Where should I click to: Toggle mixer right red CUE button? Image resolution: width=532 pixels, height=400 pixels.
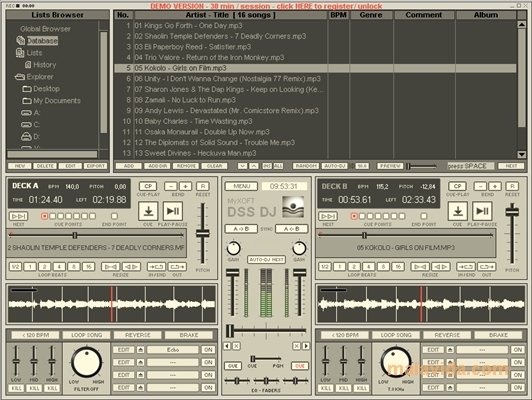pyautogui.click(x=300, y=366)
